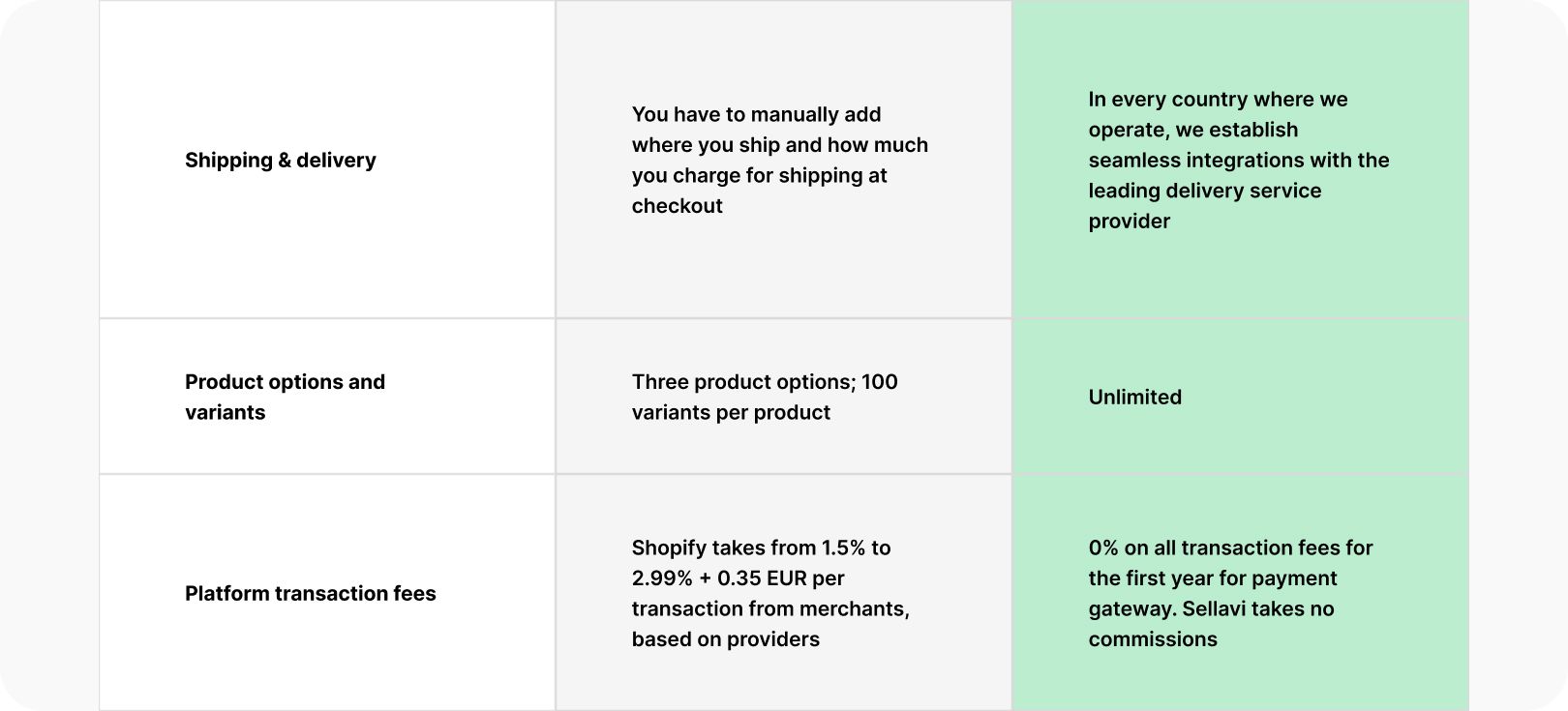Screen dimensions: 1568x711
Task: Click the Shipping & delivery row label
Action: [x=280, y=160]
